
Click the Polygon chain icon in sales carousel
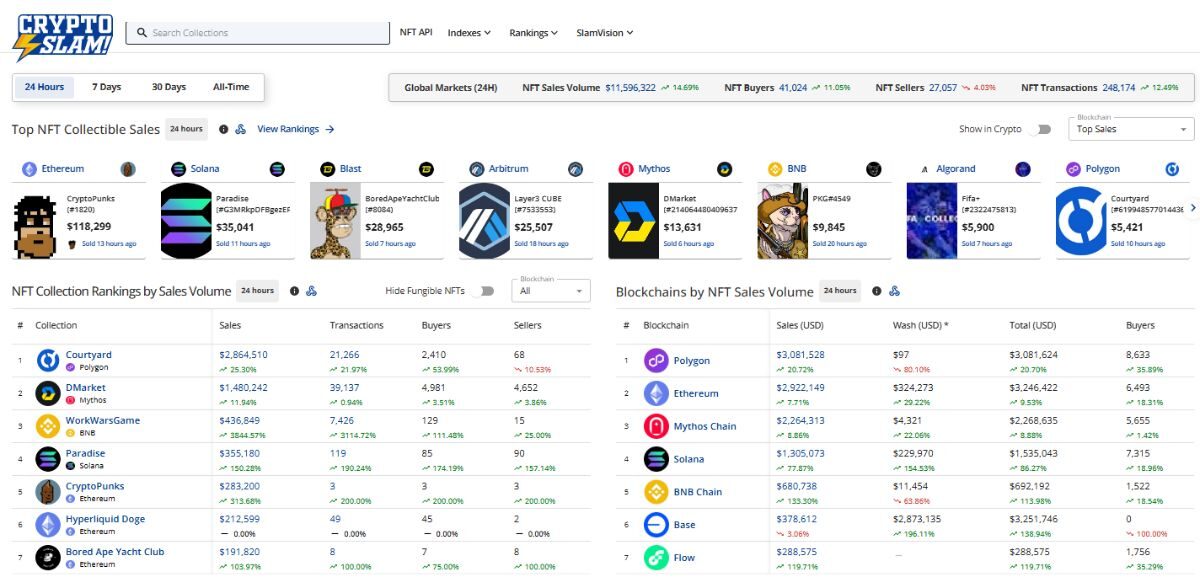pos(1074,169)
